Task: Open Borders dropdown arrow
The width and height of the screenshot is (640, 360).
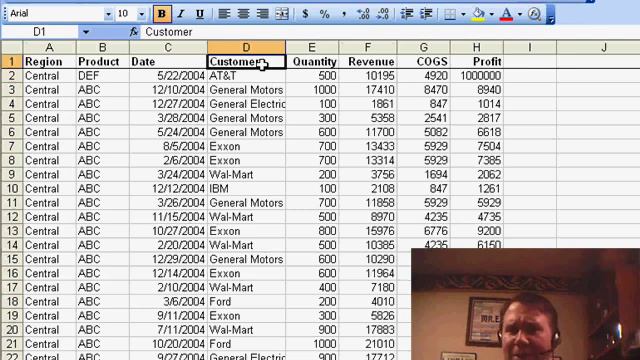Action: tap(463, 14)
